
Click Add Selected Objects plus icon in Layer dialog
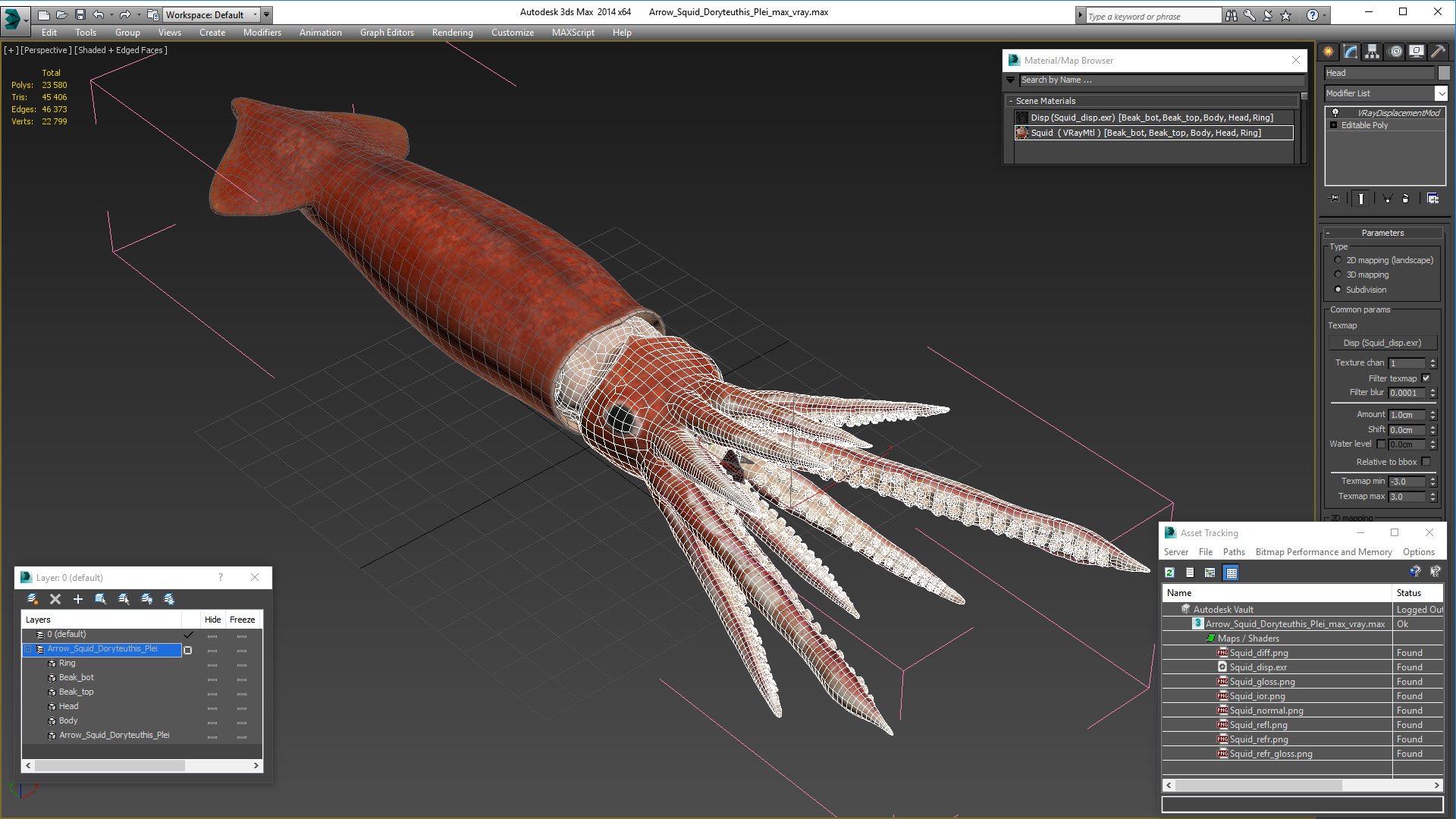77,599
